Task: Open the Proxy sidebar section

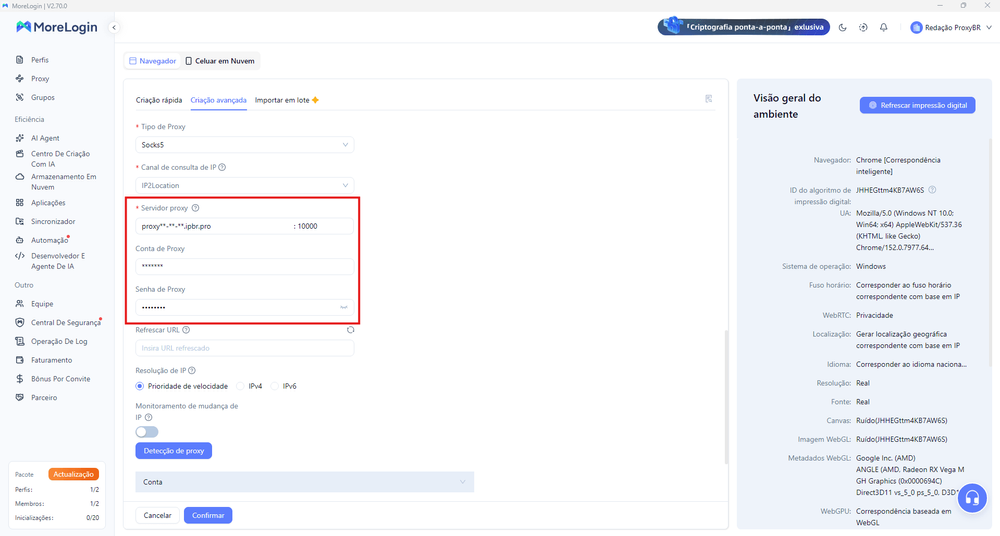Action: click(40, 78)
